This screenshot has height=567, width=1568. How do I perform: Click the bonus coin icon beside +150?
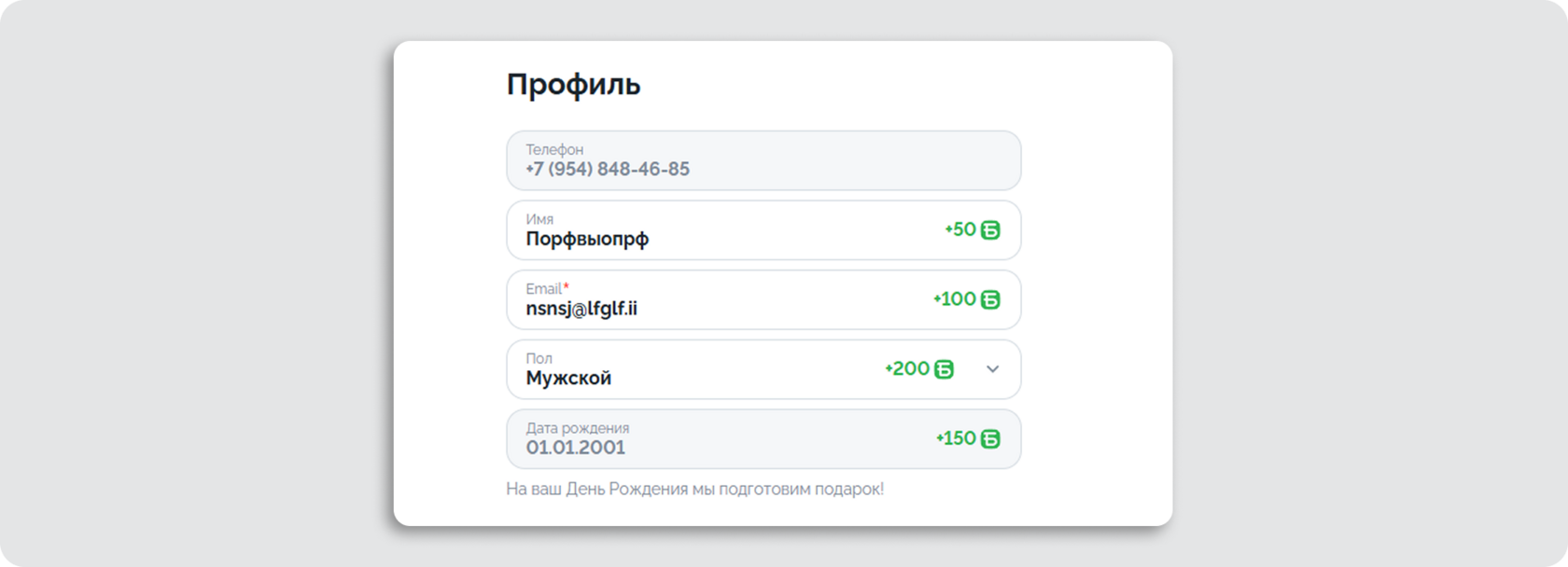coord(990,439)
